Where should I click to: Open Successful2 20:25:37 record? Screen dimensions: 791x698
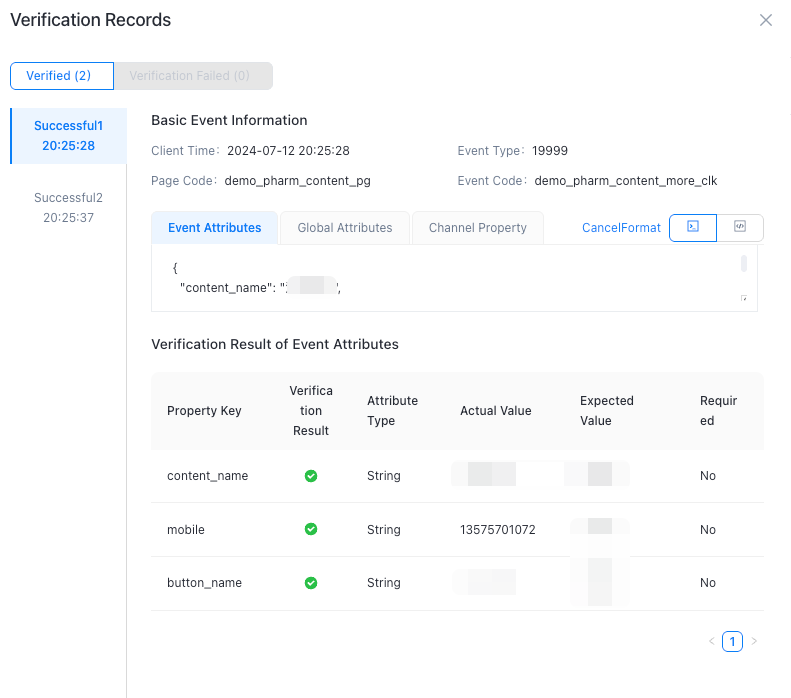coord(69,207)
